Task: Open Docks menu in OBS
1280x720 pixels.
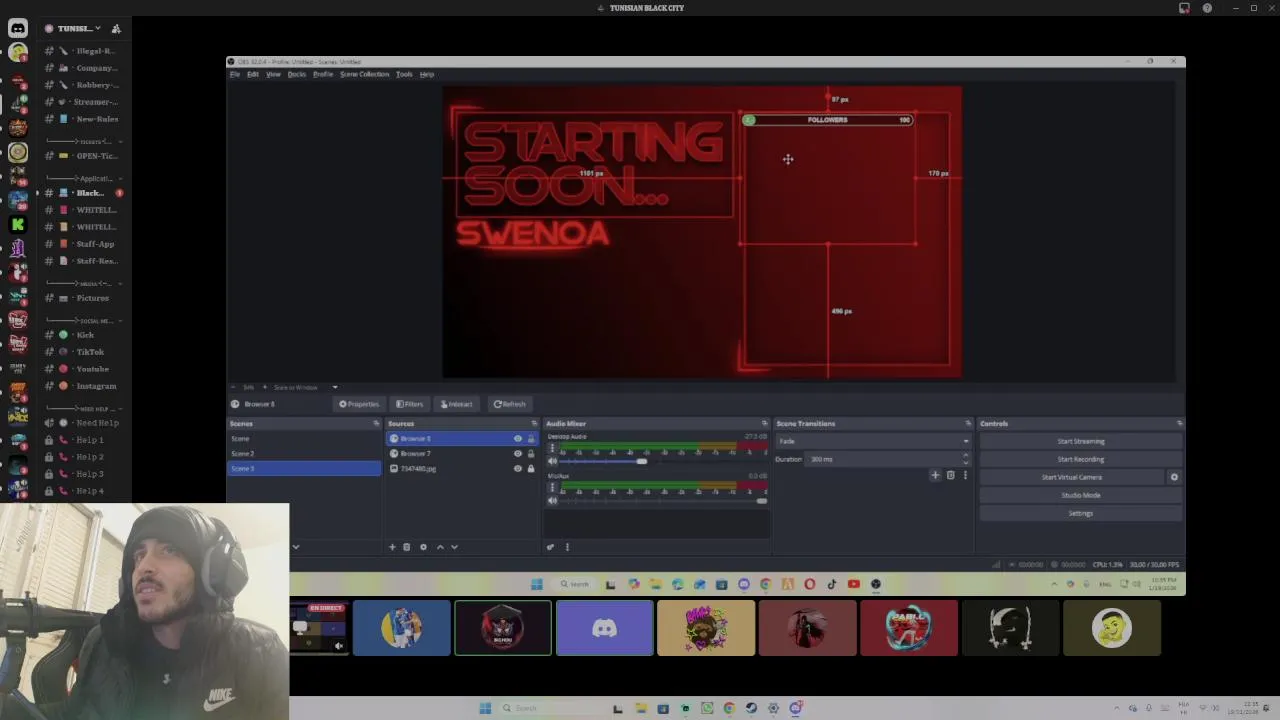Action: pos(297,74)
